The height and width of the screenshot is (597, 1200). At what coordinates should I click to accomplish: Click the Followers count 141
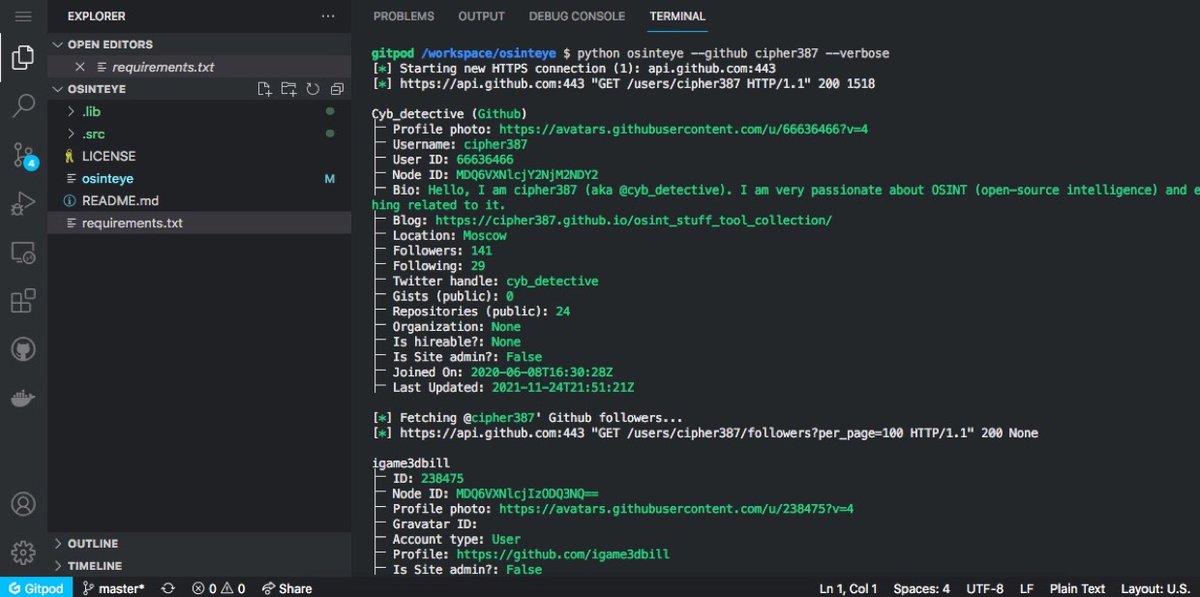click(481, 250)
